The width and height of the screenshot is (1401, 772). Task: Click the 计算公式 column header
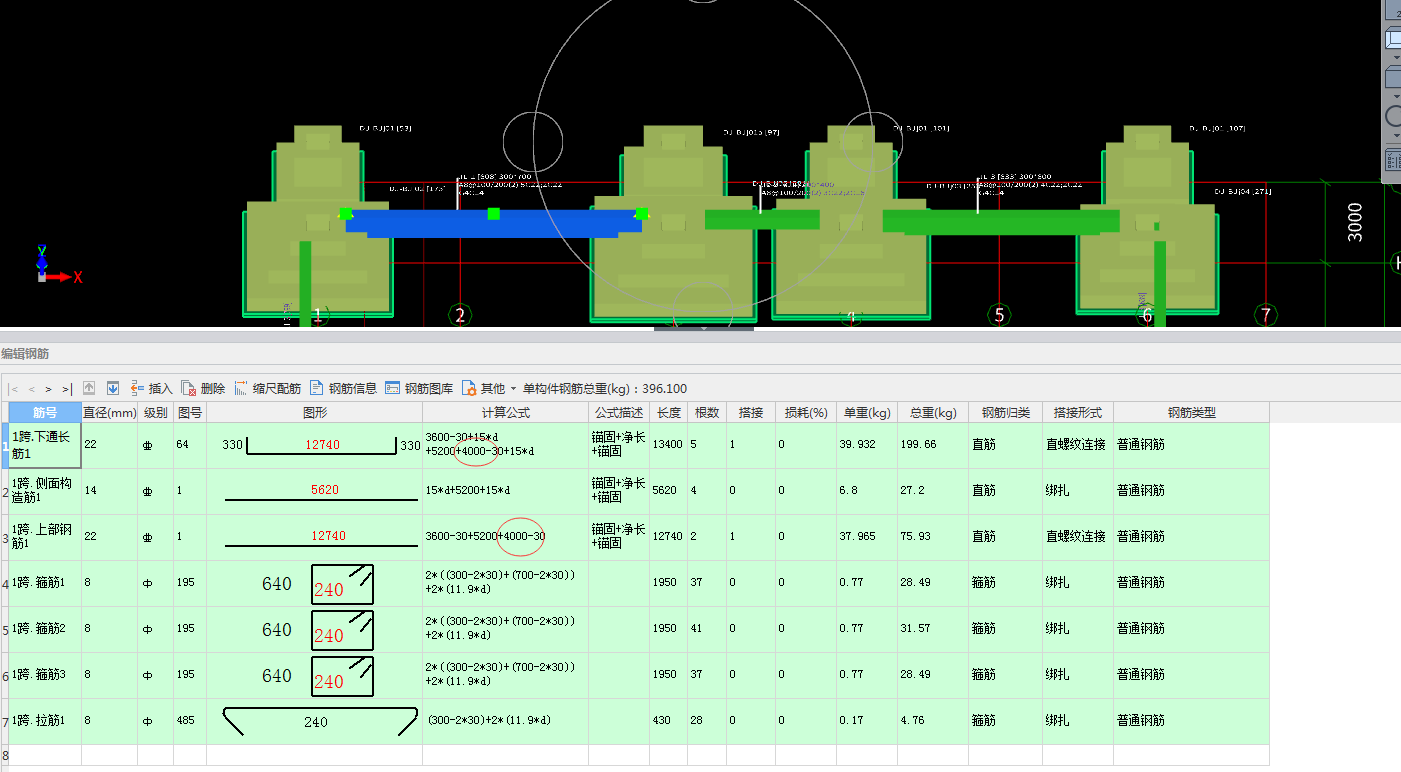505,412
